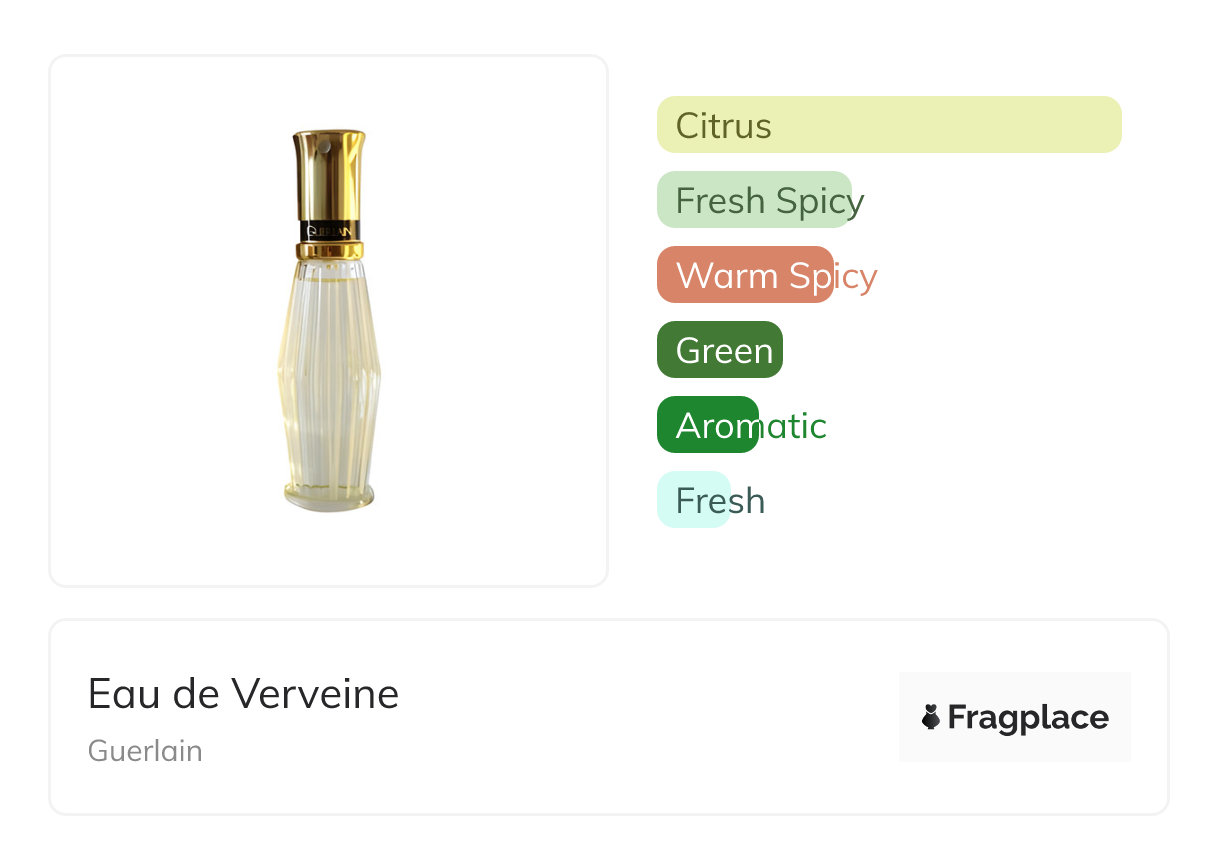This screenshot has width=1218, height=864.
Task: Click the Fragplace bottle logo icon
Action: point(931,717)
